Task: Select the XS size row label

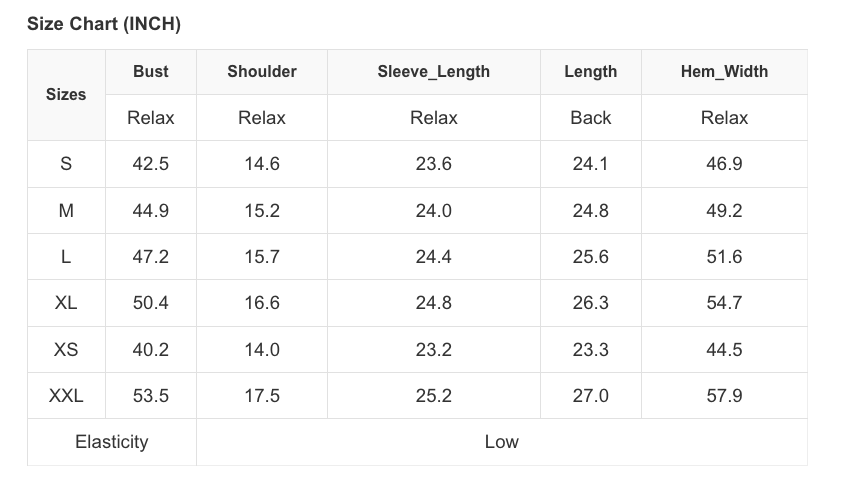Action: pyautogui.click(x=66, y=350)
